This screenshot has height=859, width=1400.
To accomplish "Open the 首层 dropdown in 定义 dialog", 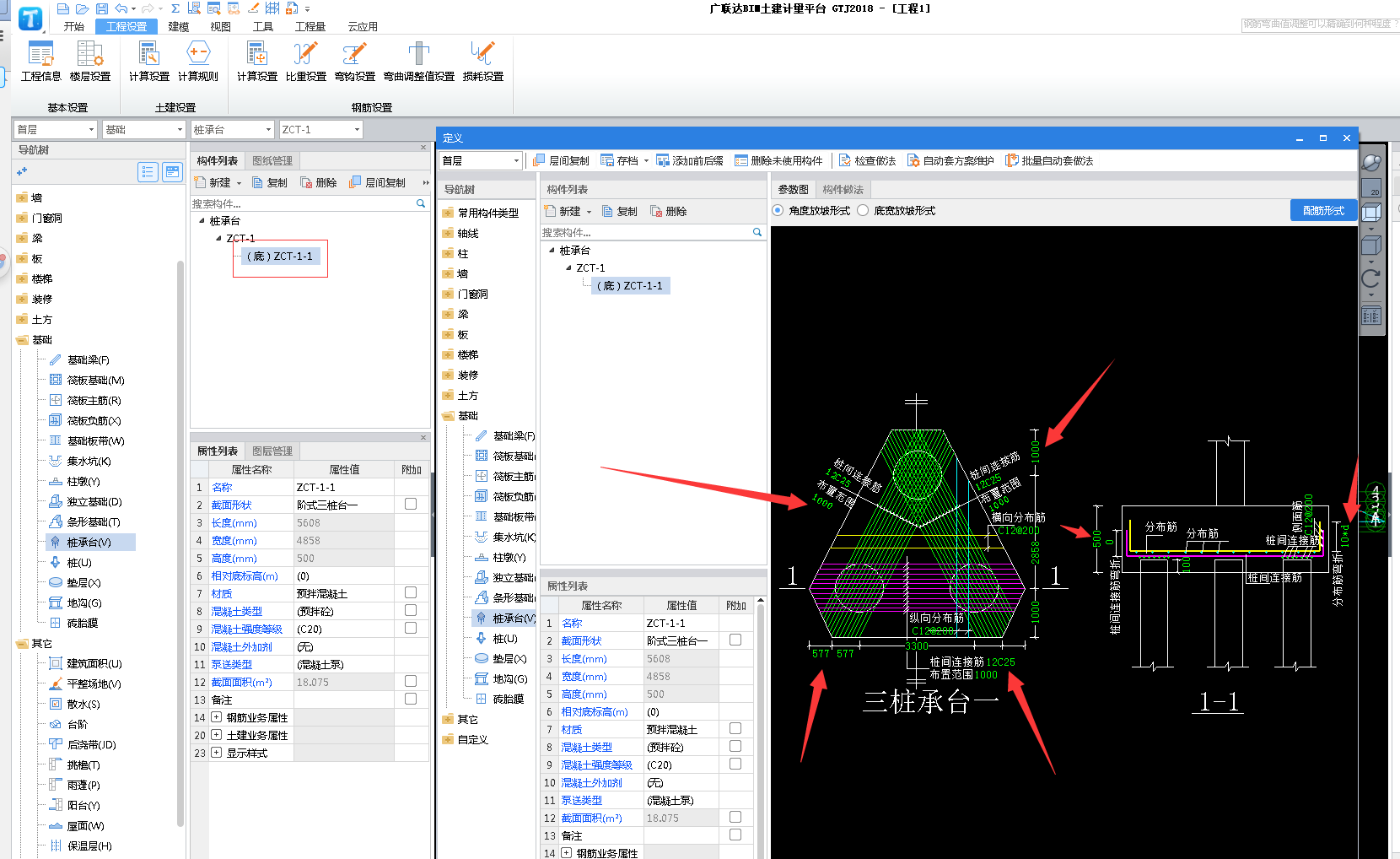I will click(481, 160).
